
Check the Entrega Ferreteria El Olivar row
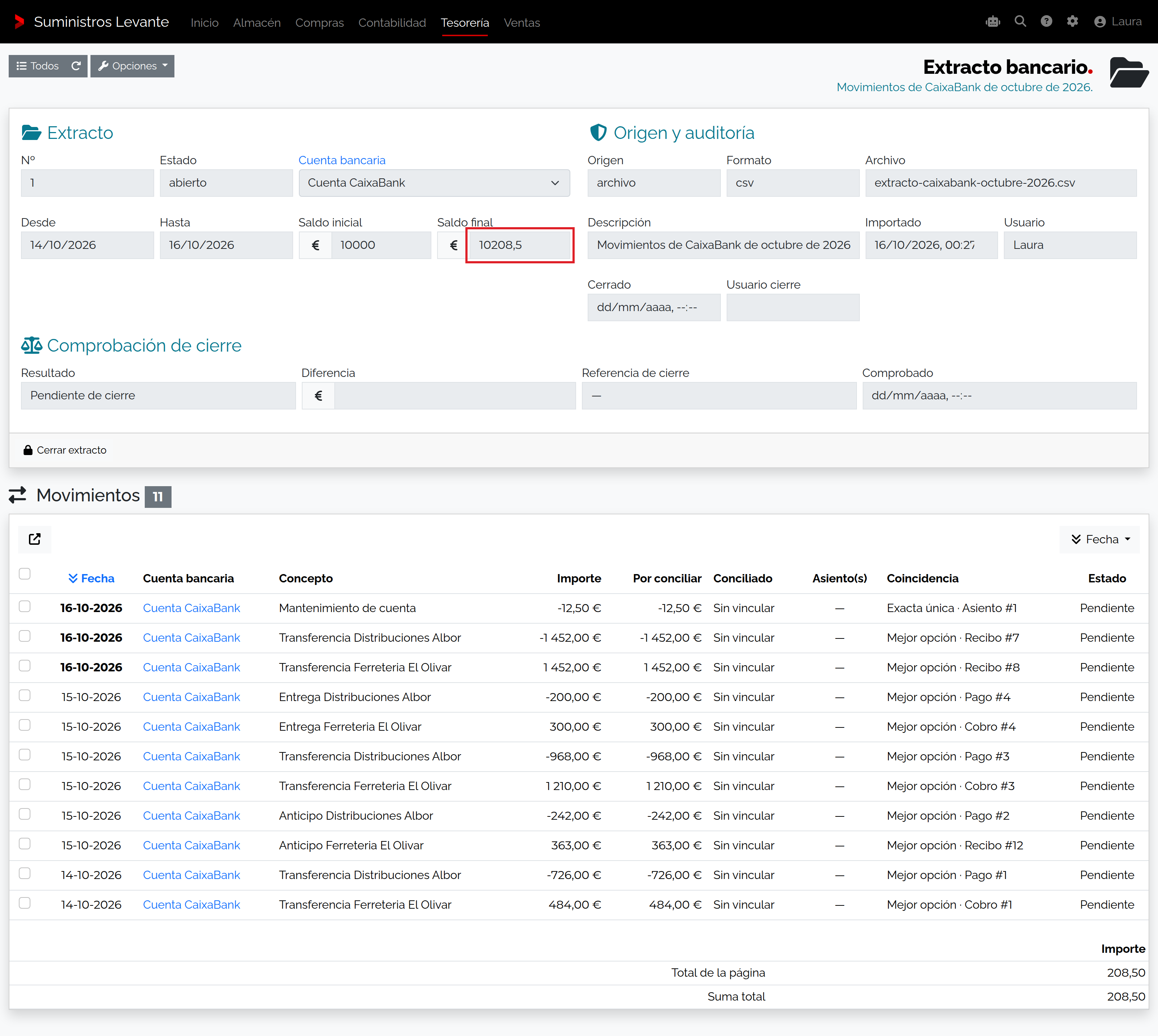(25, 725)
